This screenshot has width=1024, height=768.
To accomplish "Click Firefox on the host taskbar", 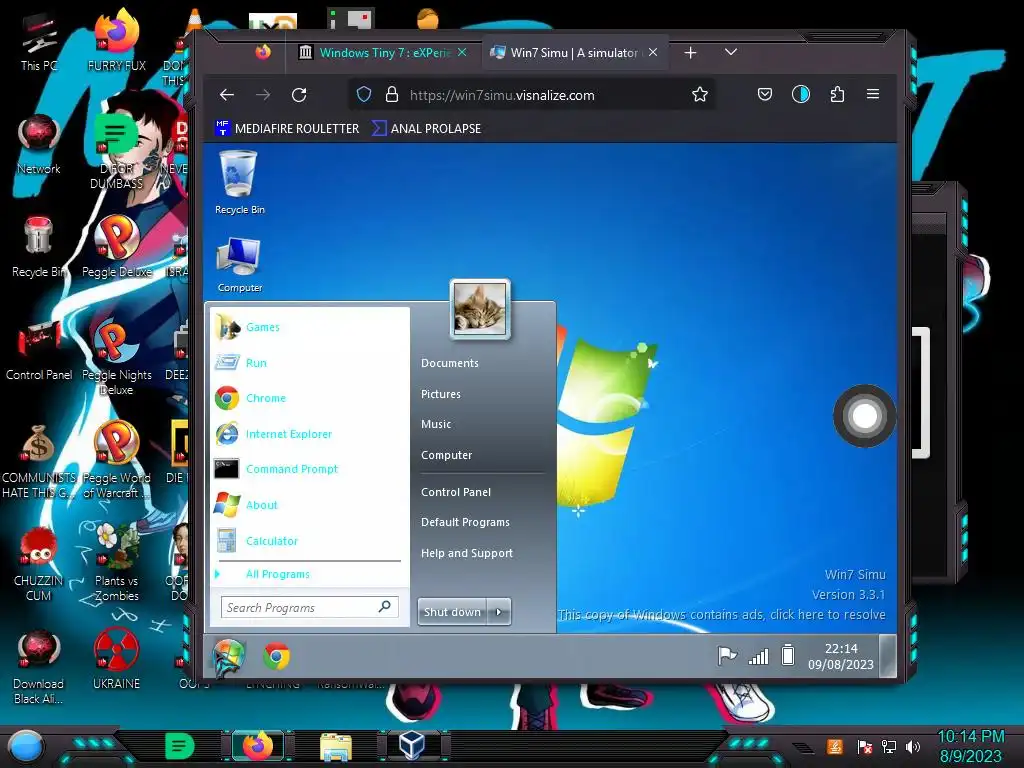I will tap(258, 745).
